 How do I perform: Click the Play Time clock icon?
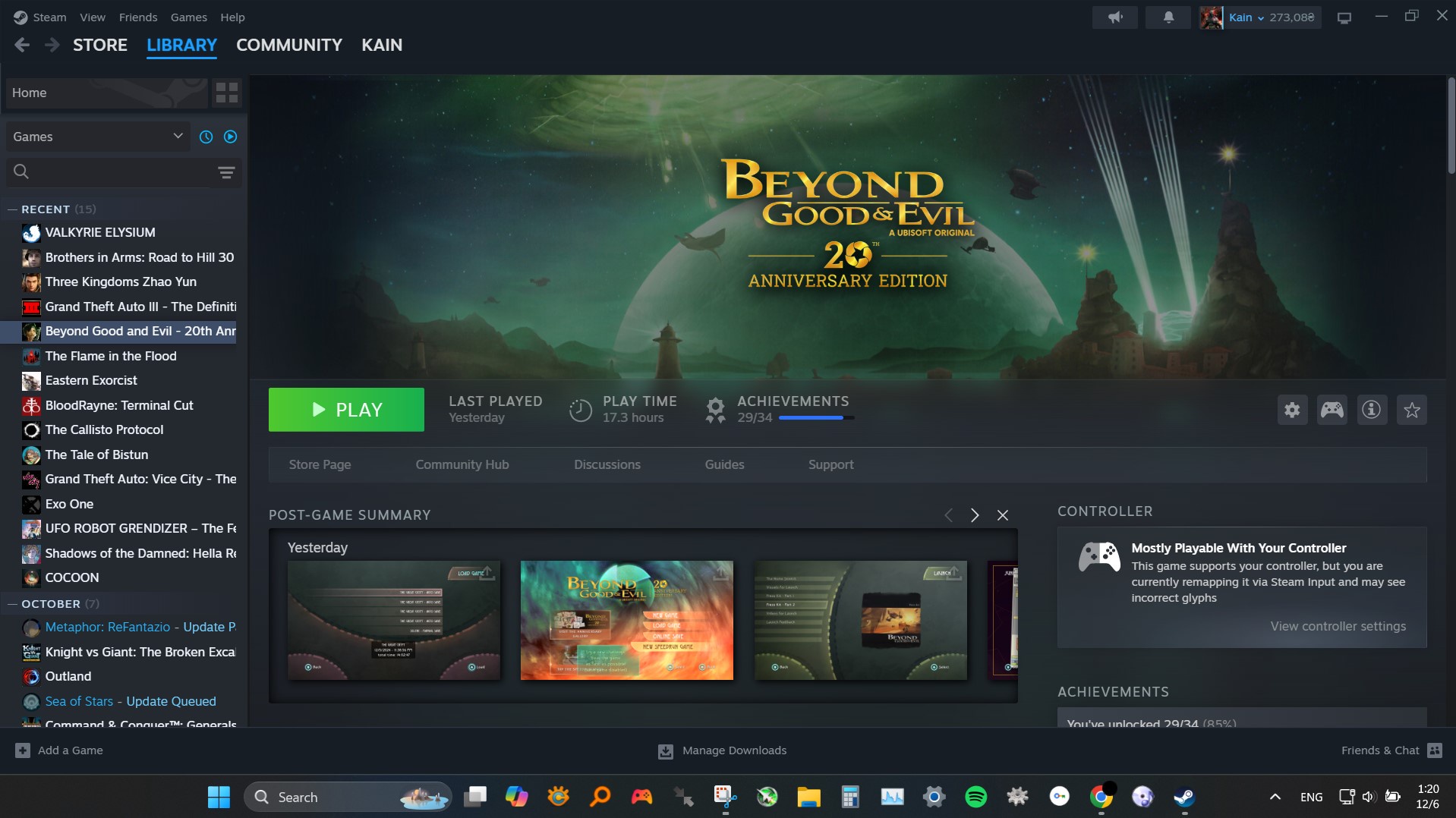pos(580,410)
